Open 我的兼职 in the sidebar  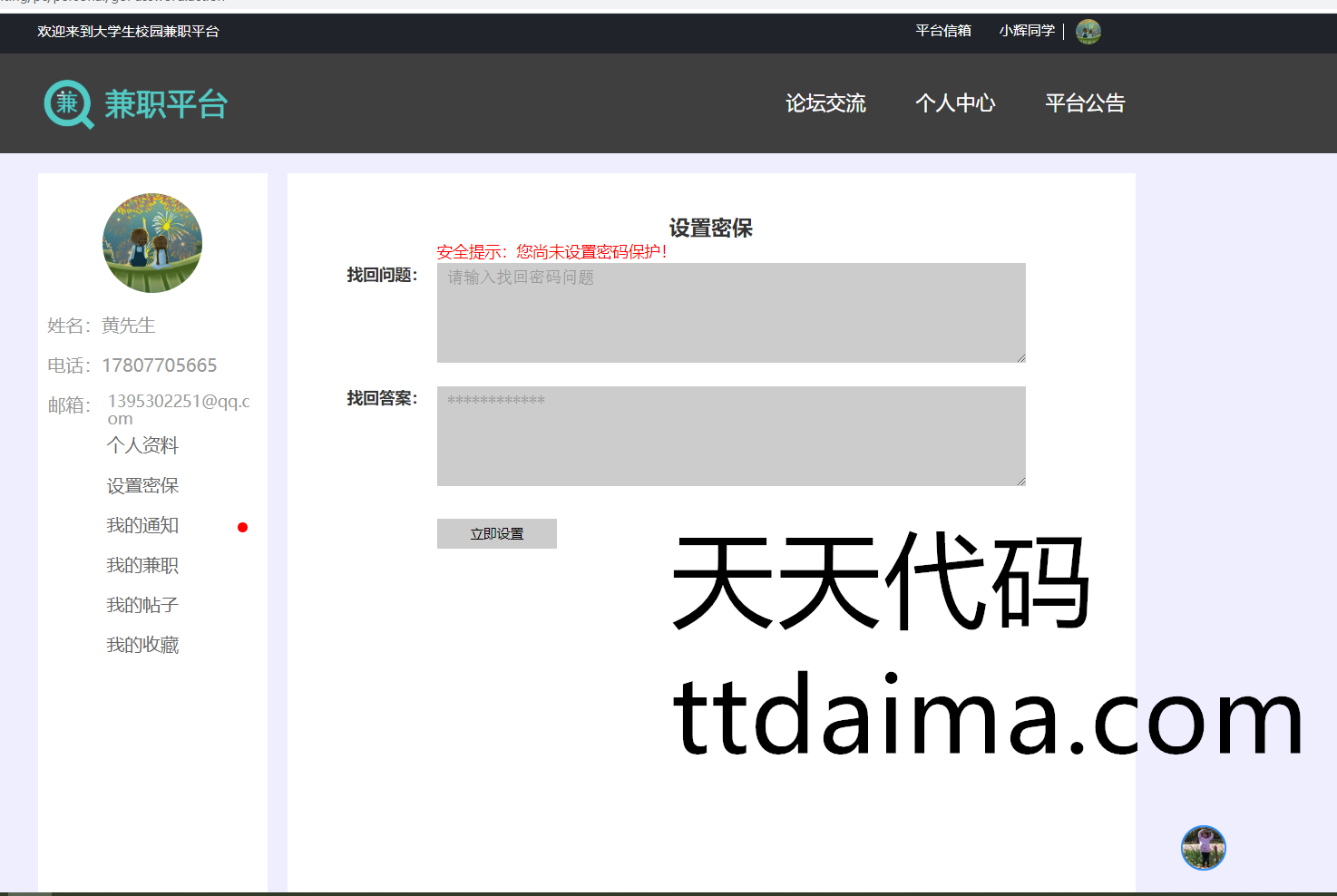click(142, 565)
